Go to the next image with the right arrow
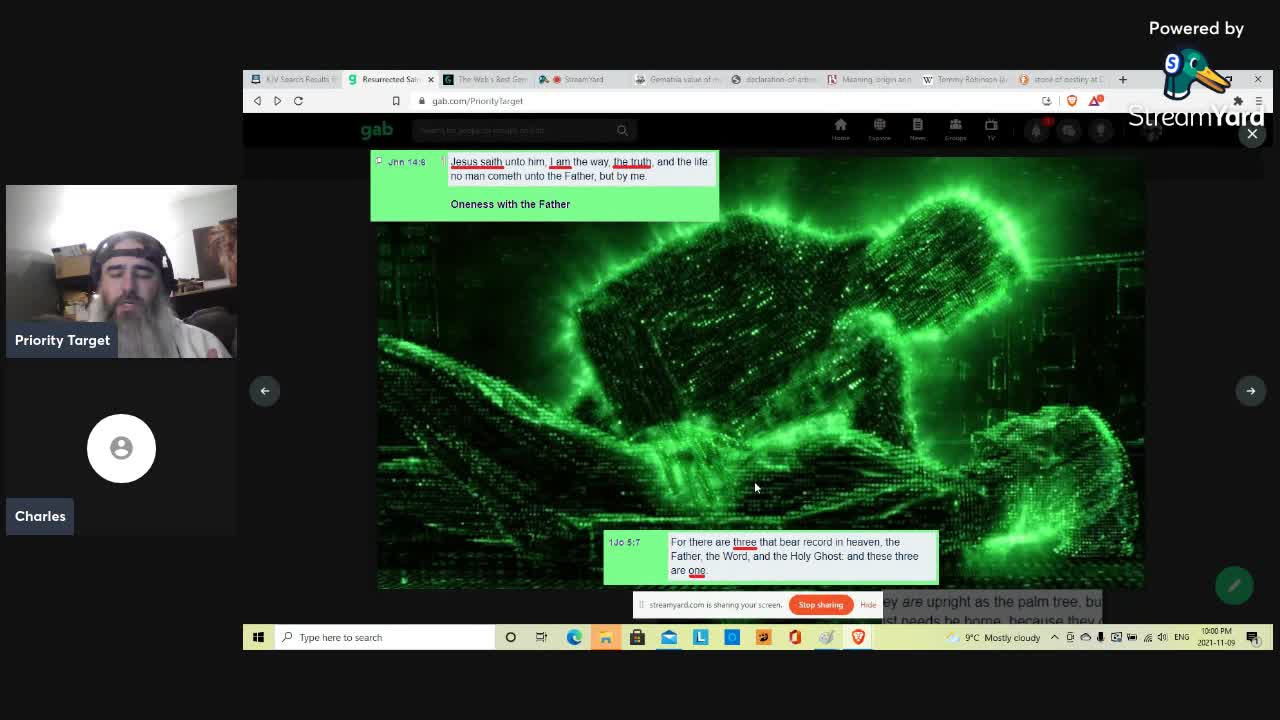 click(x=1250, y=391)
